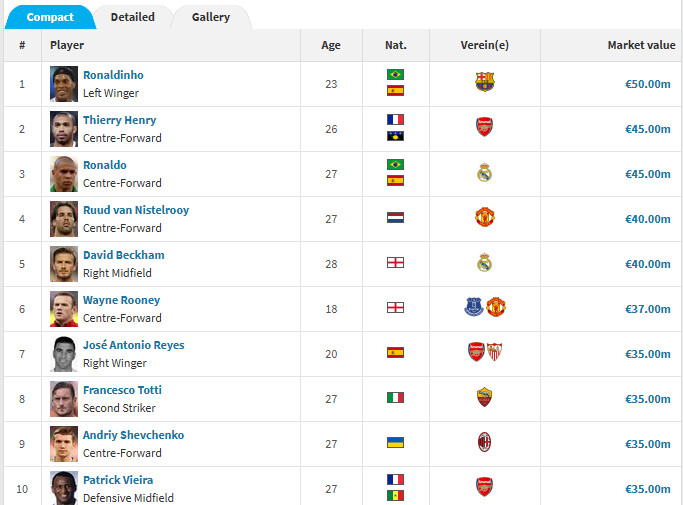
Task: Click the FC Barcelona club crest
Action: pyautogui.click(x=485, y=83)
